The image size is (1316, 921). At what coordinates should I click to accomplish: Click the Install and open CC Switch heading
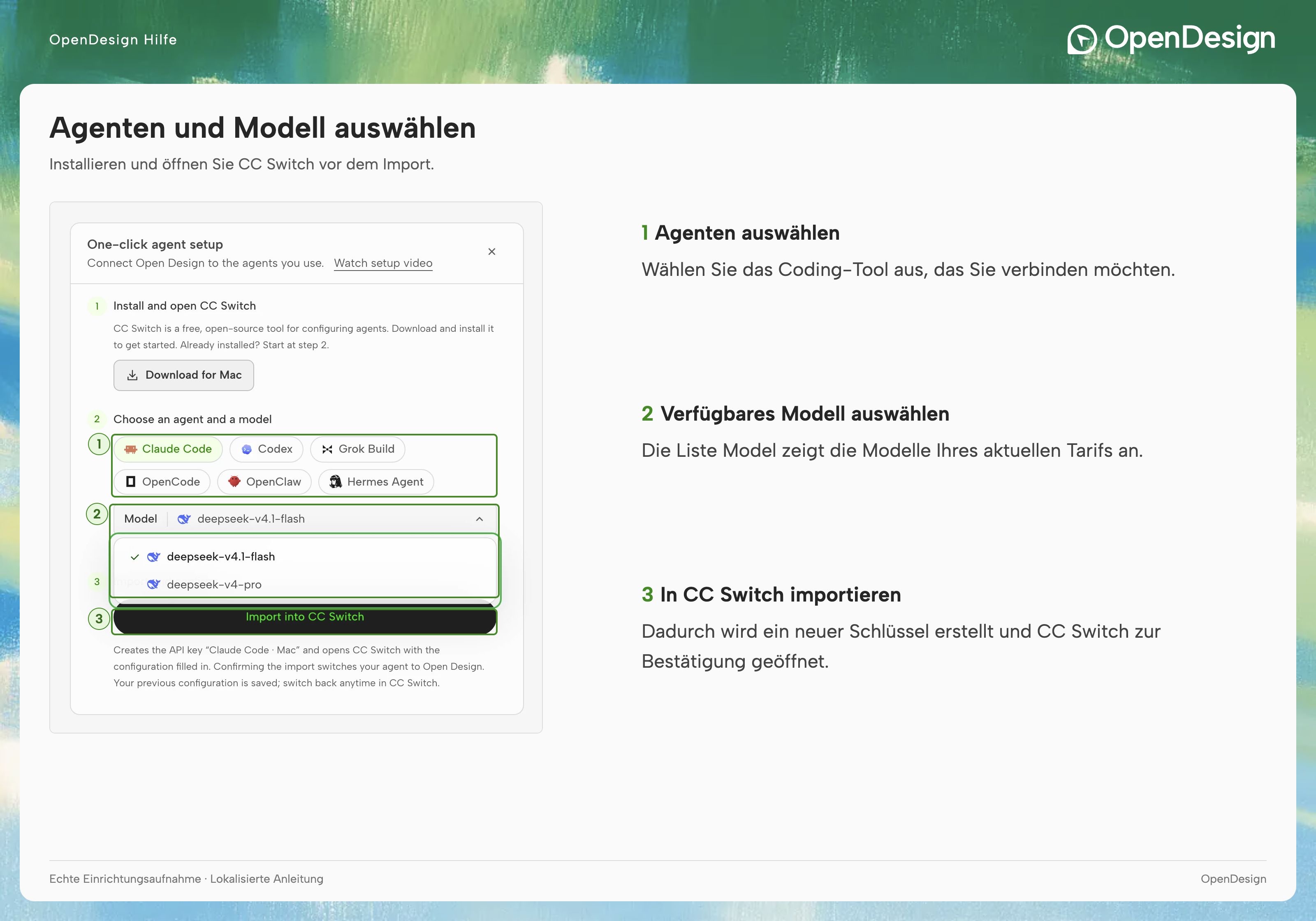click(x=185, y=306)
